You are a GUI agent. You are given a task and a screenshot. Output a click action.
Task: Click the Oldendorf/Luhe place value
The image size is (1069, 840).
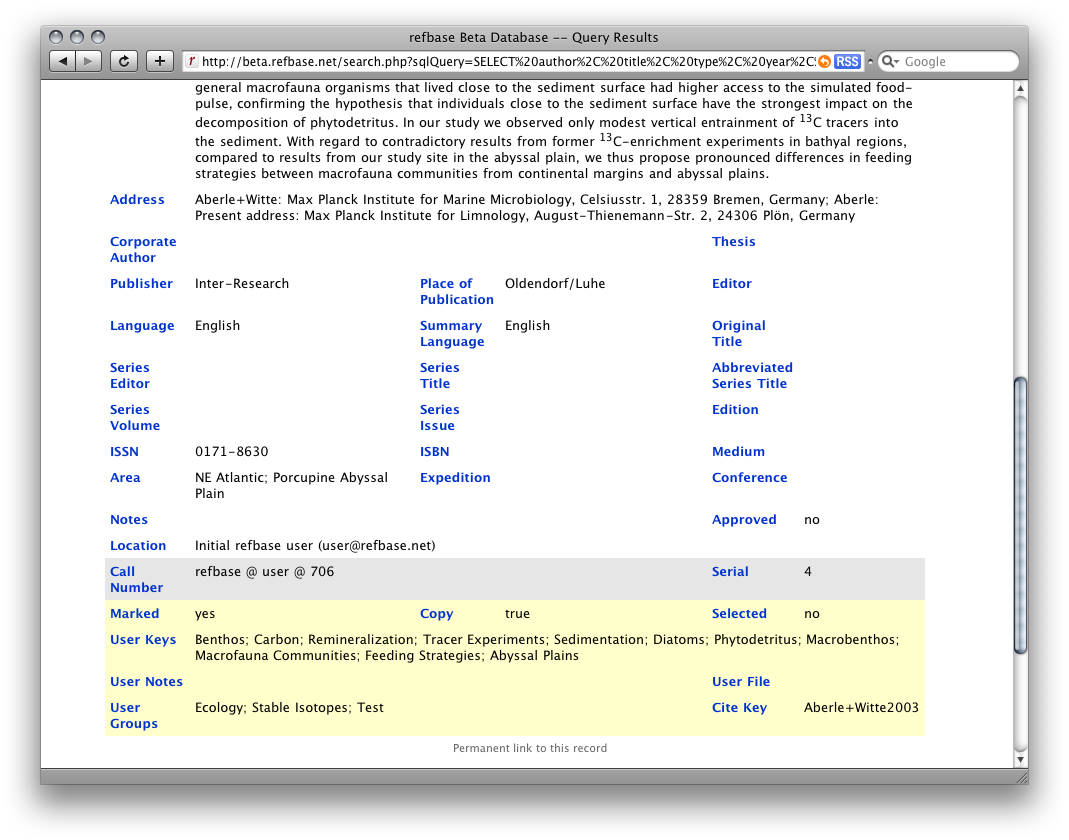[555, 284]
